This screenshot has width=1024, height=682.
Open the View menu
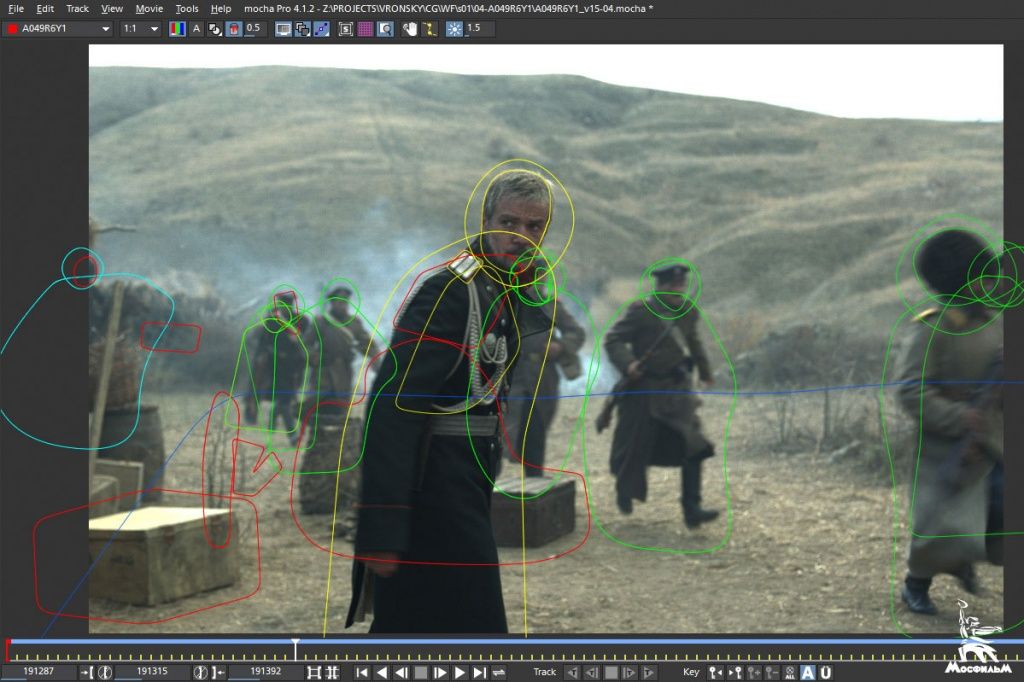click(x=112, y=8)
